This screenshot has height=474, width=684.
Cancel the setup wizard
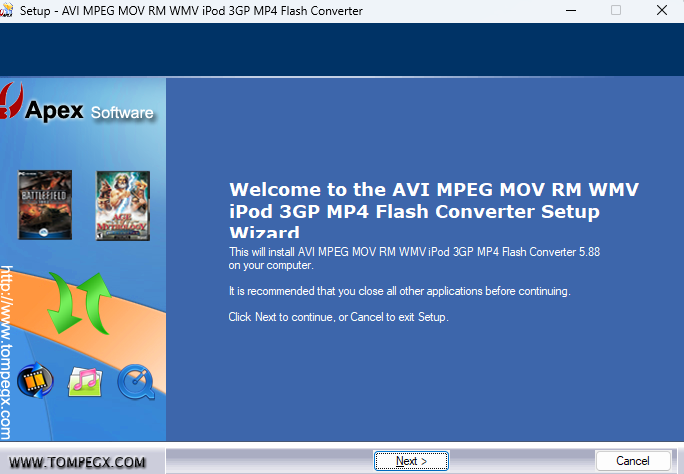(632, 461)
